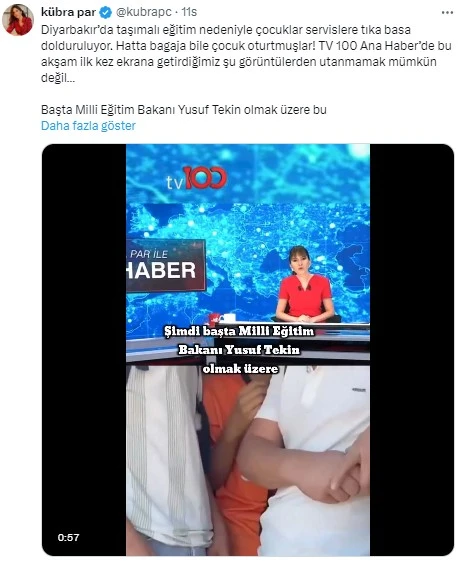
Task: Click the tweet paragraph starting 'Diyarbakır'da taşımalı'
Action: point(246,54)
